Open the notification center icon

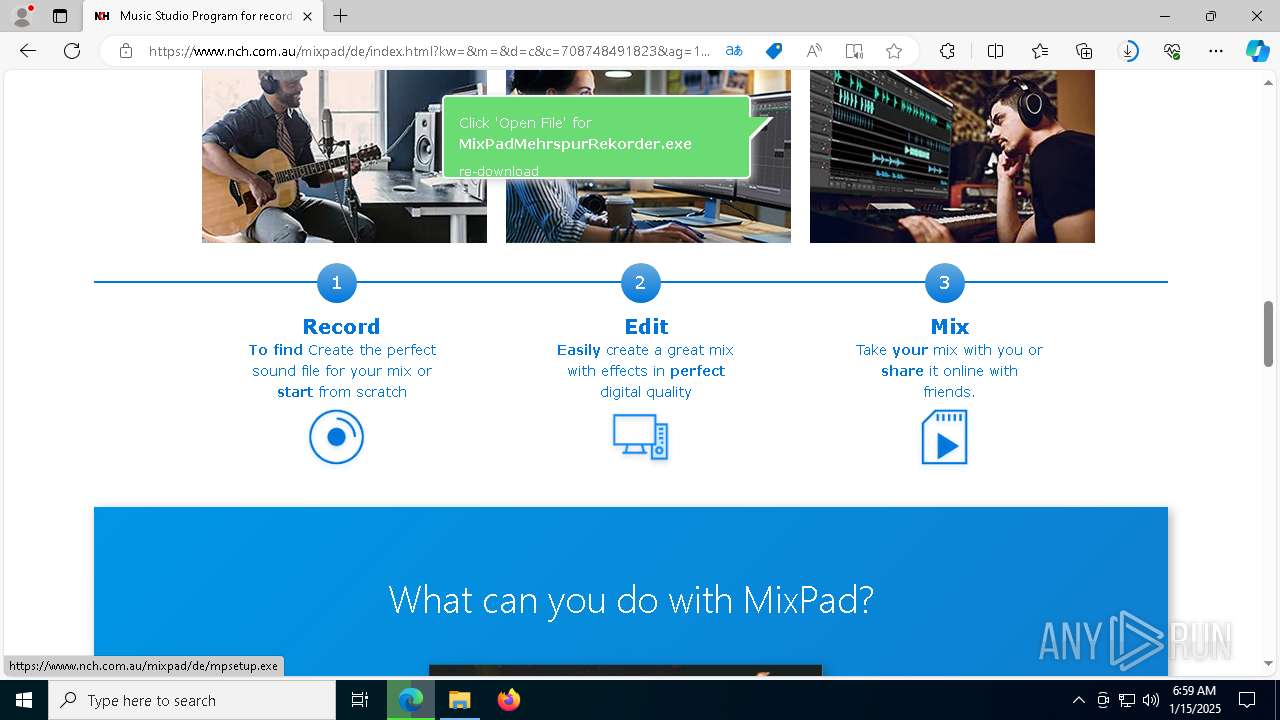[x=1247, y=700]
